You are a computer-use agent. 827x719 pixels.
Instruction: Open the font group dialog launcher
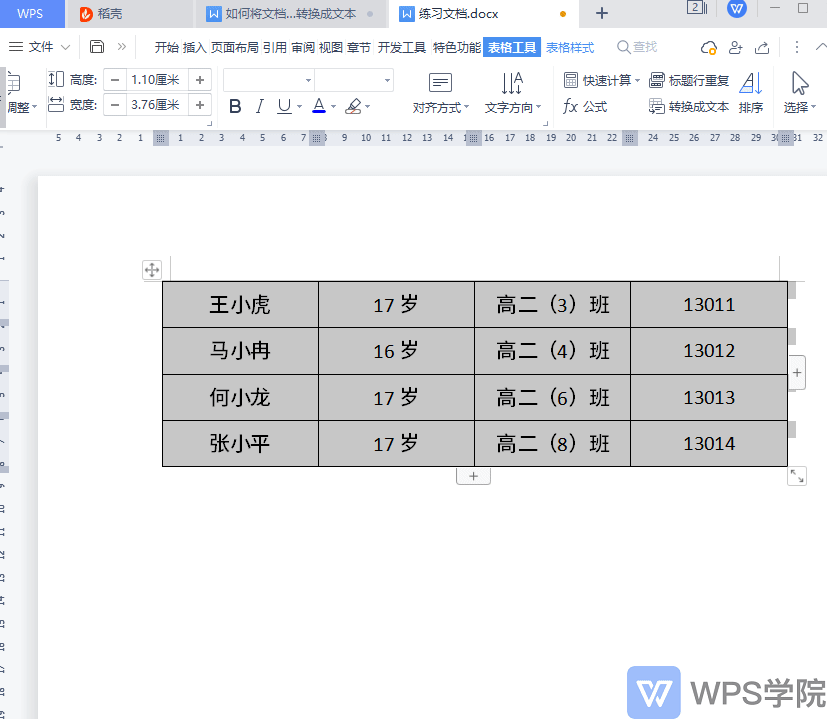209,123
